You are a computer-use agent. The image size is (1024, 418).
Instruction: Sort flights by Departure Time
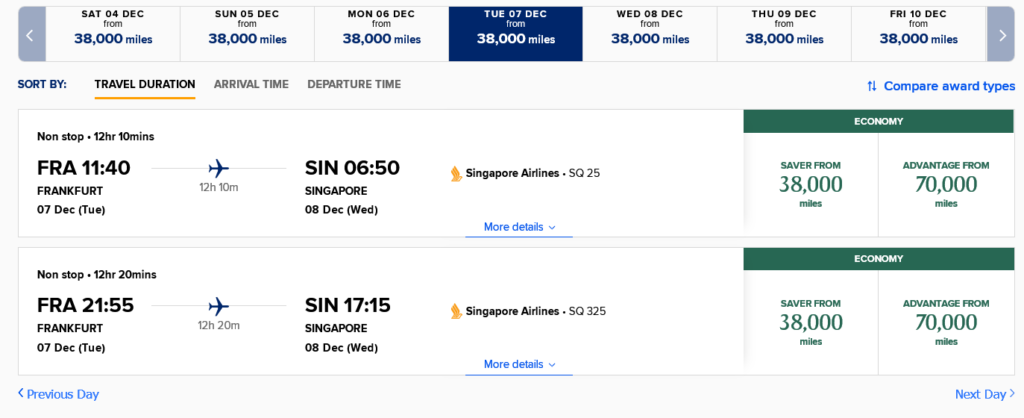354,84
